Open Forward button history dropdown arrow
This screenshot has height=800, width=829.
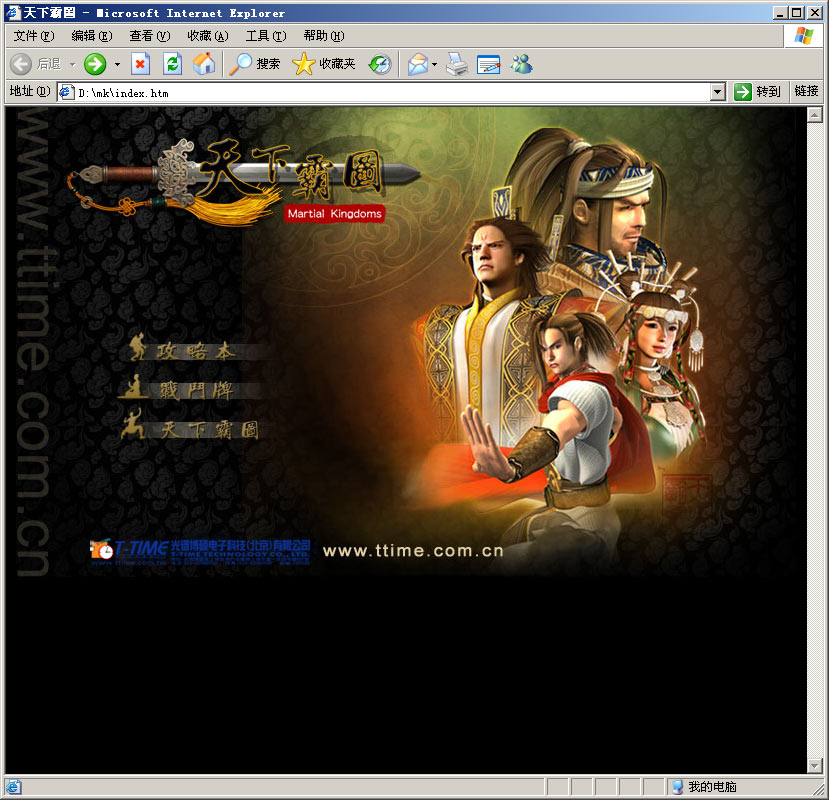(117, 65)
